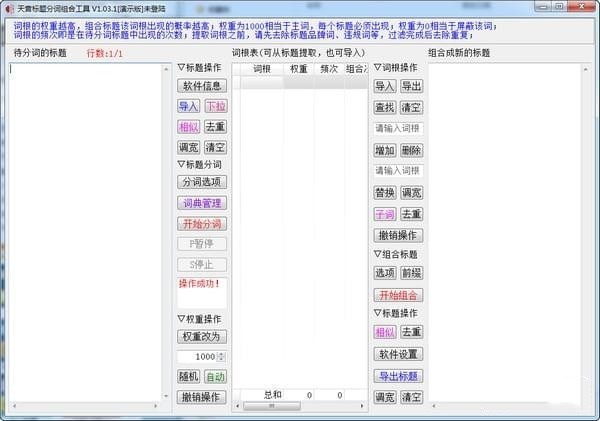Click the window title bar app icon
Image resolution: width=600 pixels, height=421 pixels.
coord(8,8)
